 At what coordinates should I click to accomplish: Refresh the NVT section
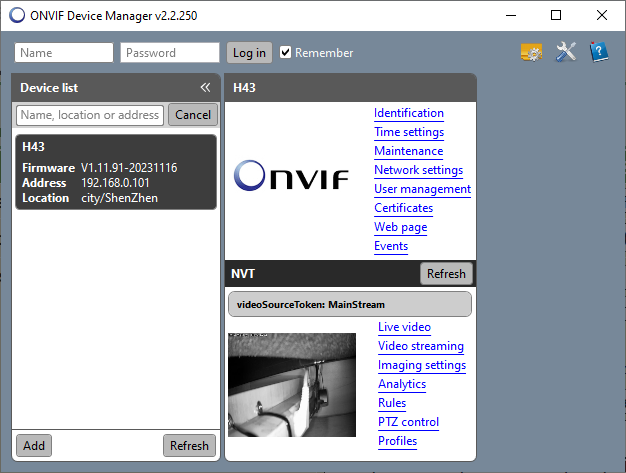click(446, 274)
